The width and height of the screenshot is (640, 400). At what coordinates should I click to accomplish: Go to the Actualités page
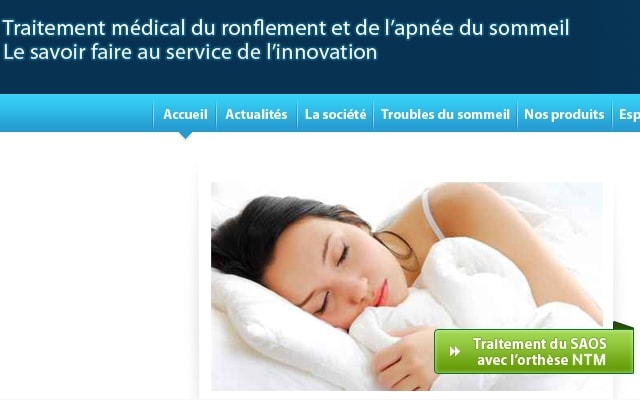coord(256,114)
